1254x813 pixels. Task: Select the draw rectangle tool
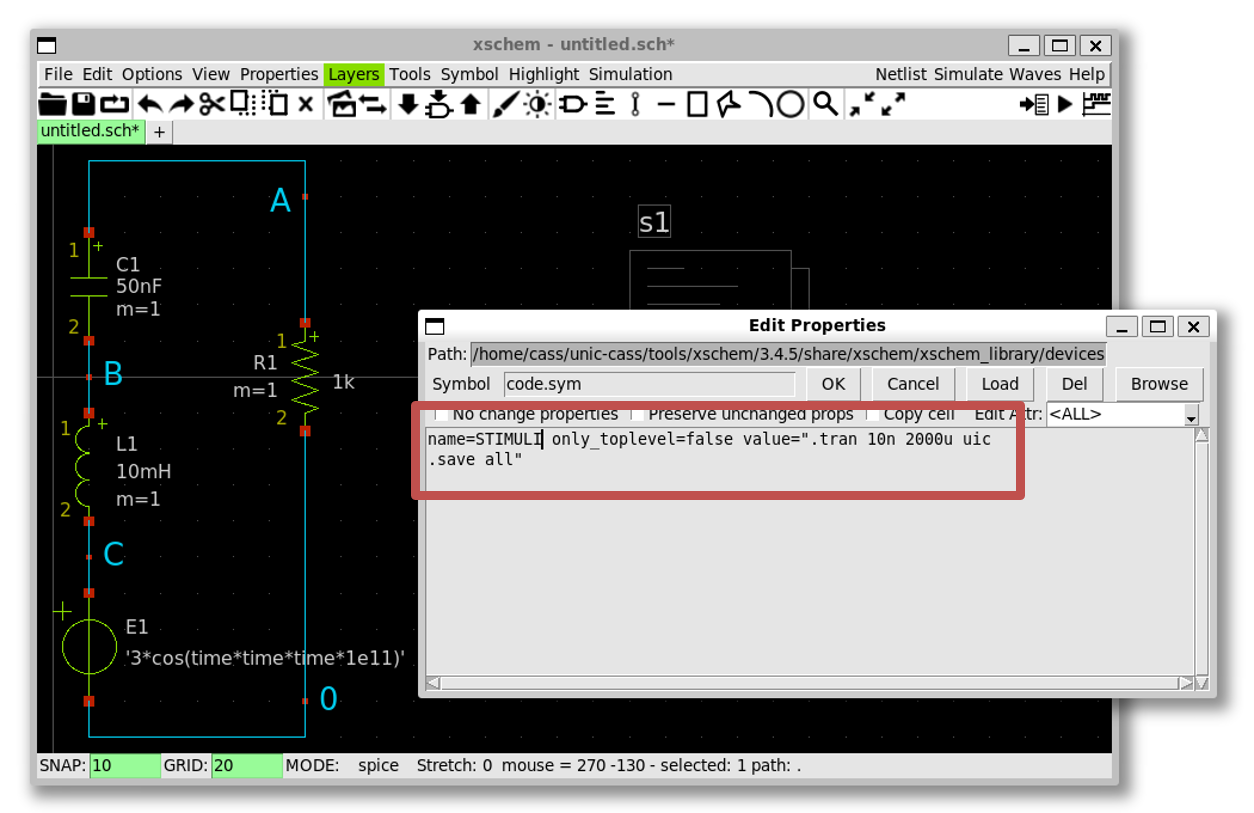698,104
